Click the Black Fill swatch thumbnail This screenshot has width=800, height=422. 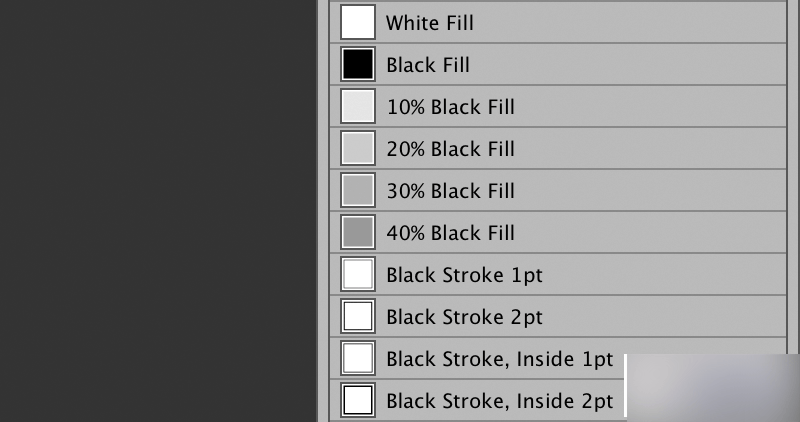(x=358, y=65)
